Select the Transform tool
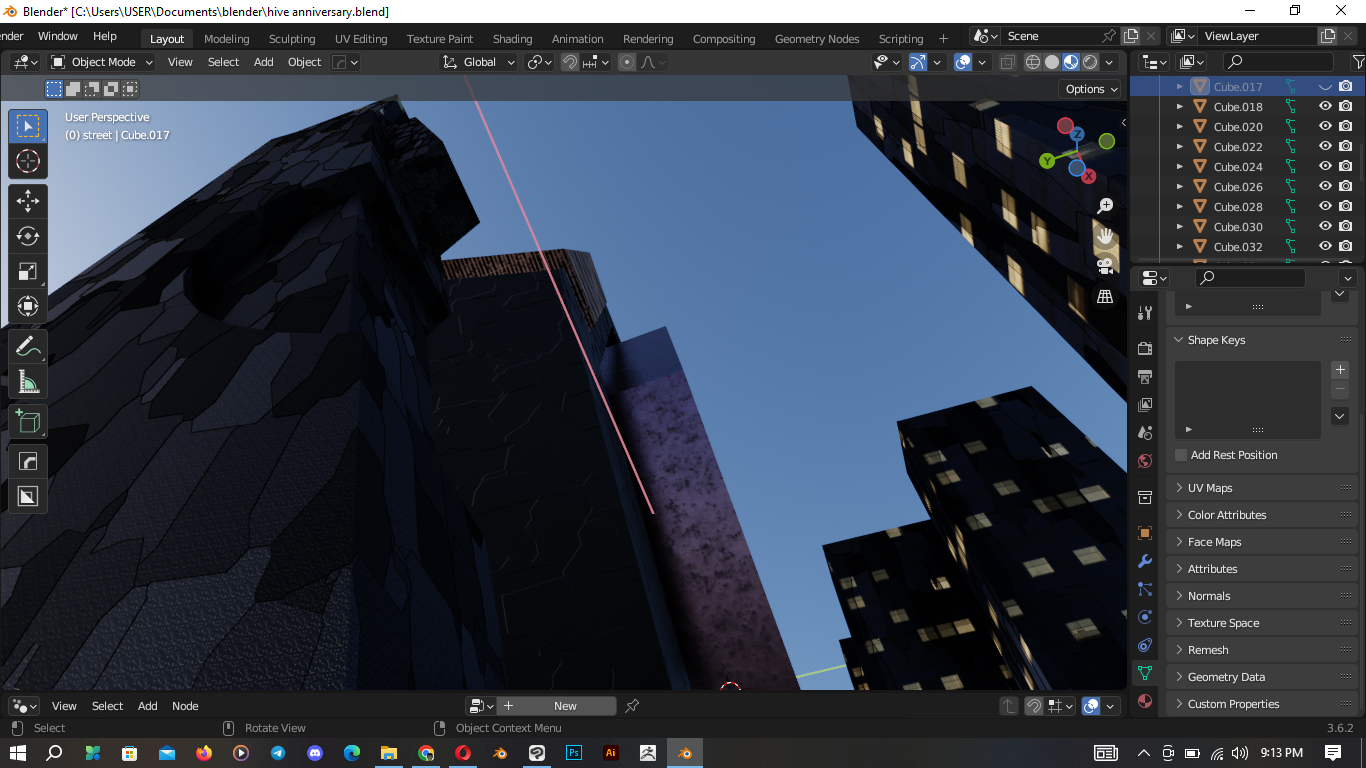This screenshot has height=768, width=1366. pos(28,306)
